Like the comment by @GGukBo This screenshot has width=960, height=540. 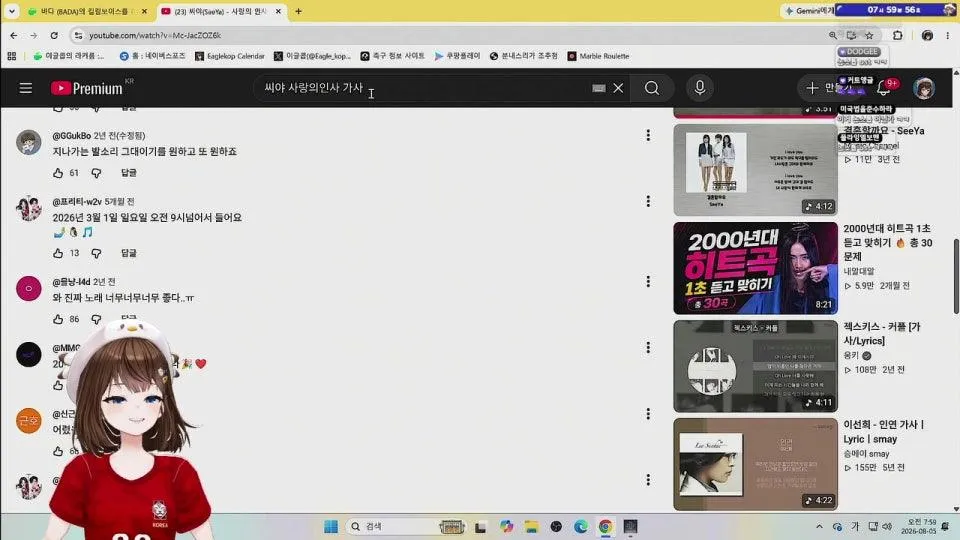pyautogui.click(x=58, y=173)
